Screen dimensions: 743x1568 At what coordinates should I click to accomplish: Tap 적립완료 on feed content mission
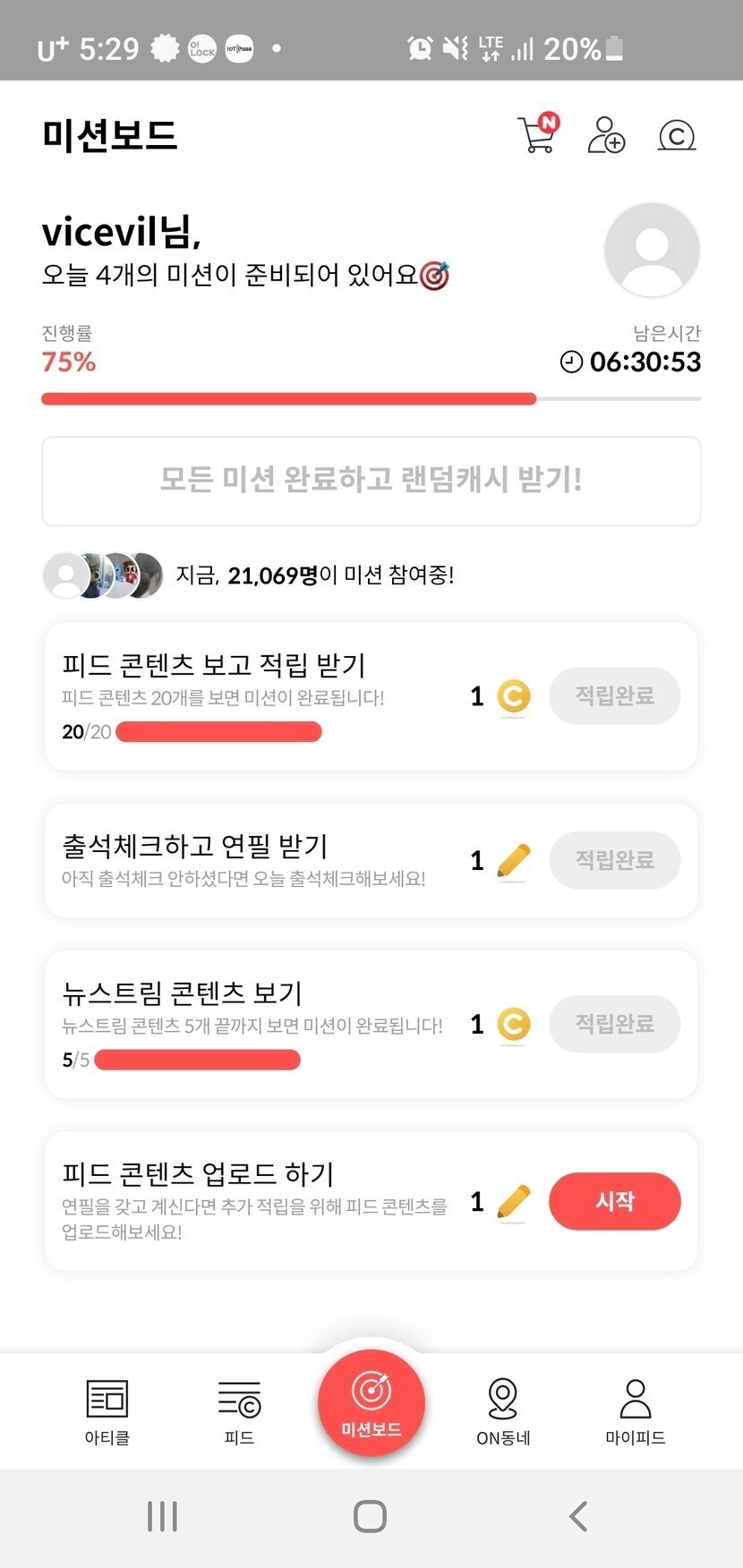614,695
